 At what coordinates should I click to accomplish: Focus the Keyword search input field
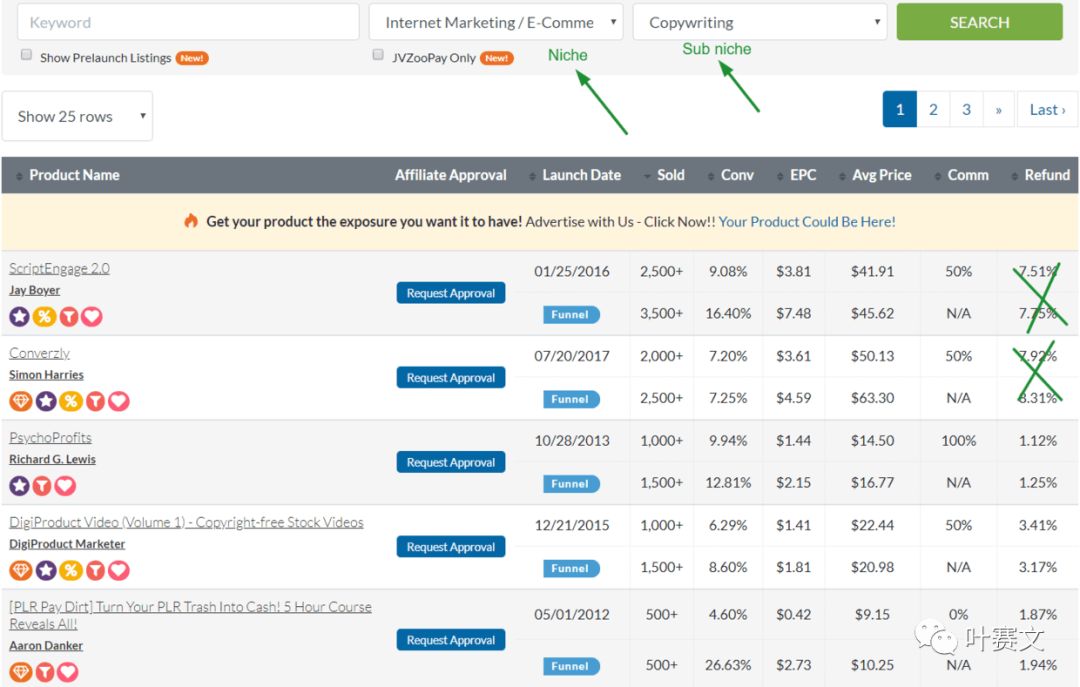point(188,22)
